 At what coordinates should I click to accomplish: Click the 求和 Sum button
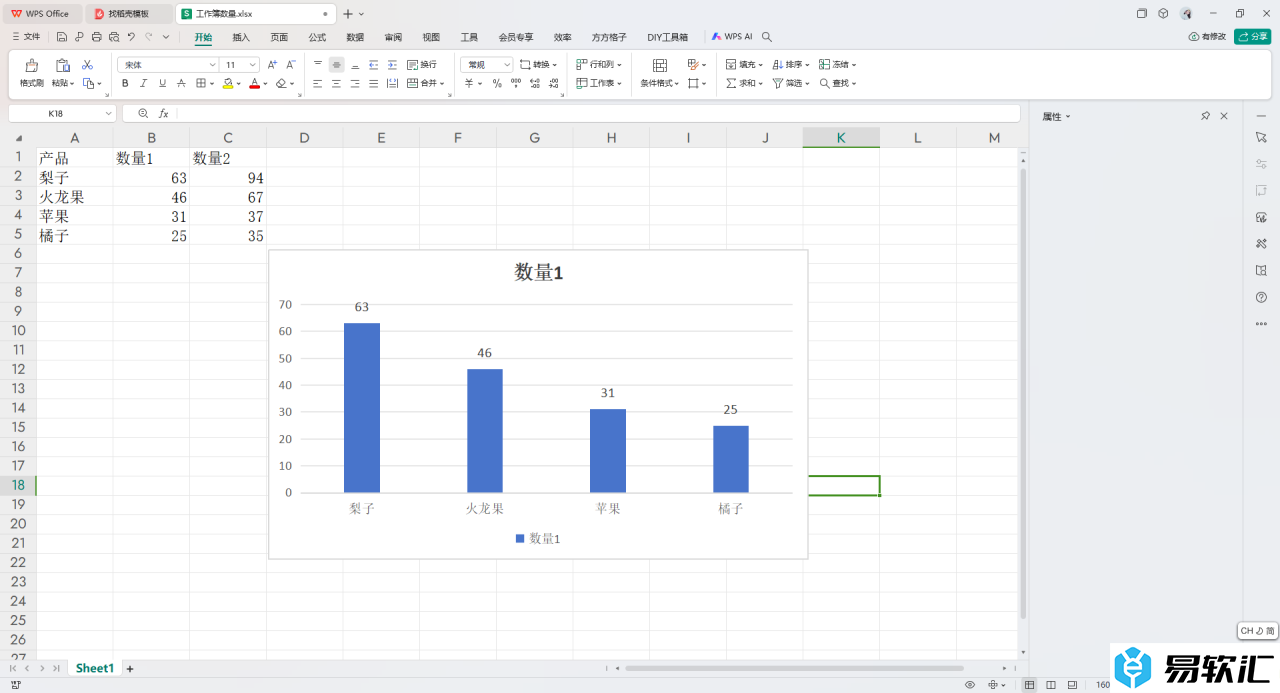coord(744,84)
